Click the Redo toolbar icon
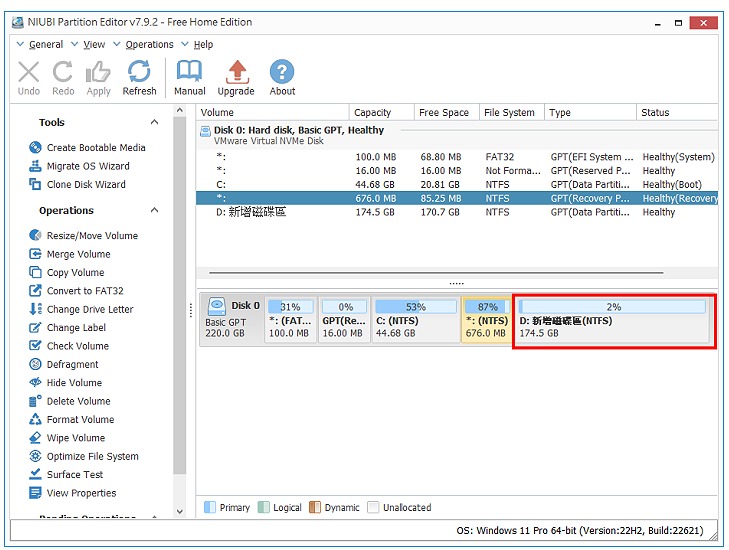The width and height of the screenshot is (729, 550). pyautogui.click(x=63, y=72)
